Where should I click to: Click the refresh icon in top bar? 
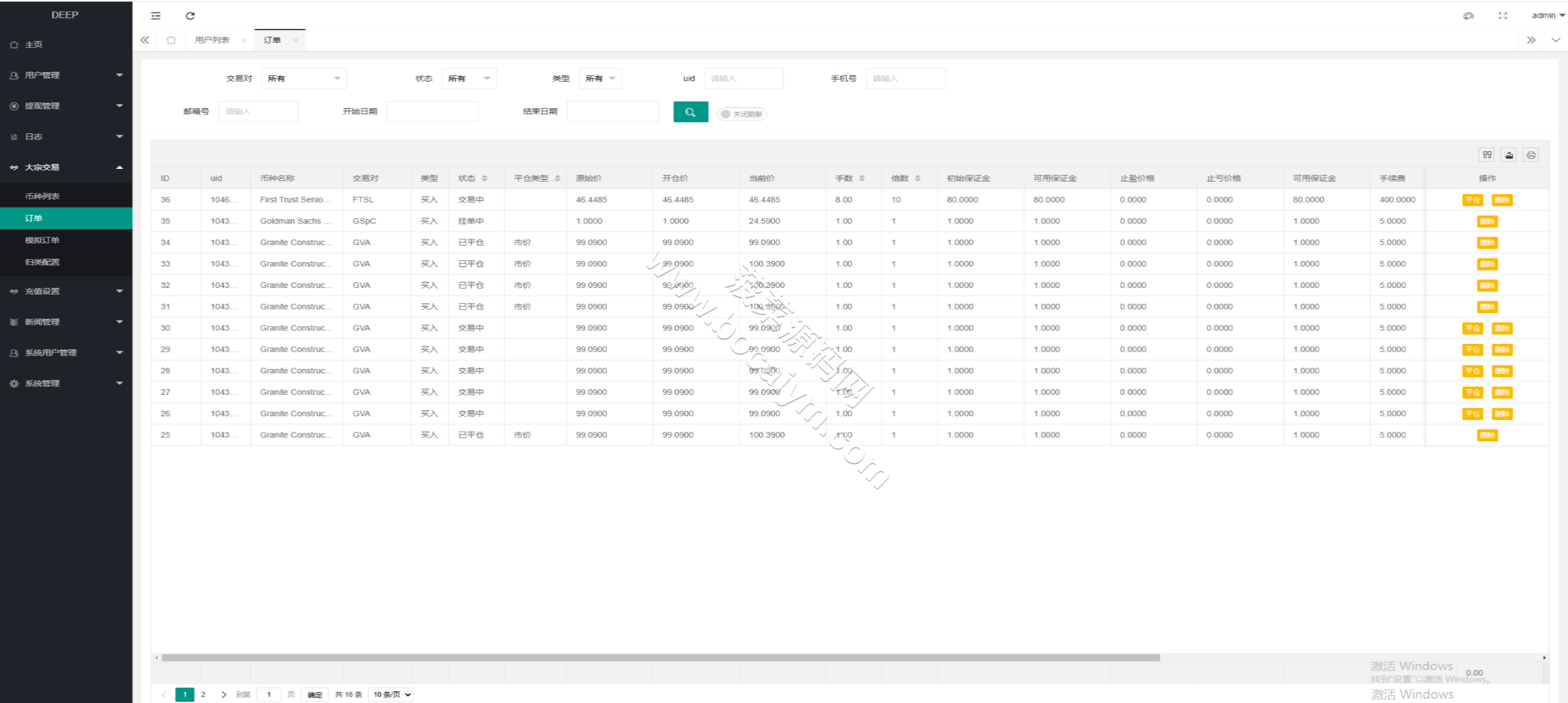click(190, 16)
